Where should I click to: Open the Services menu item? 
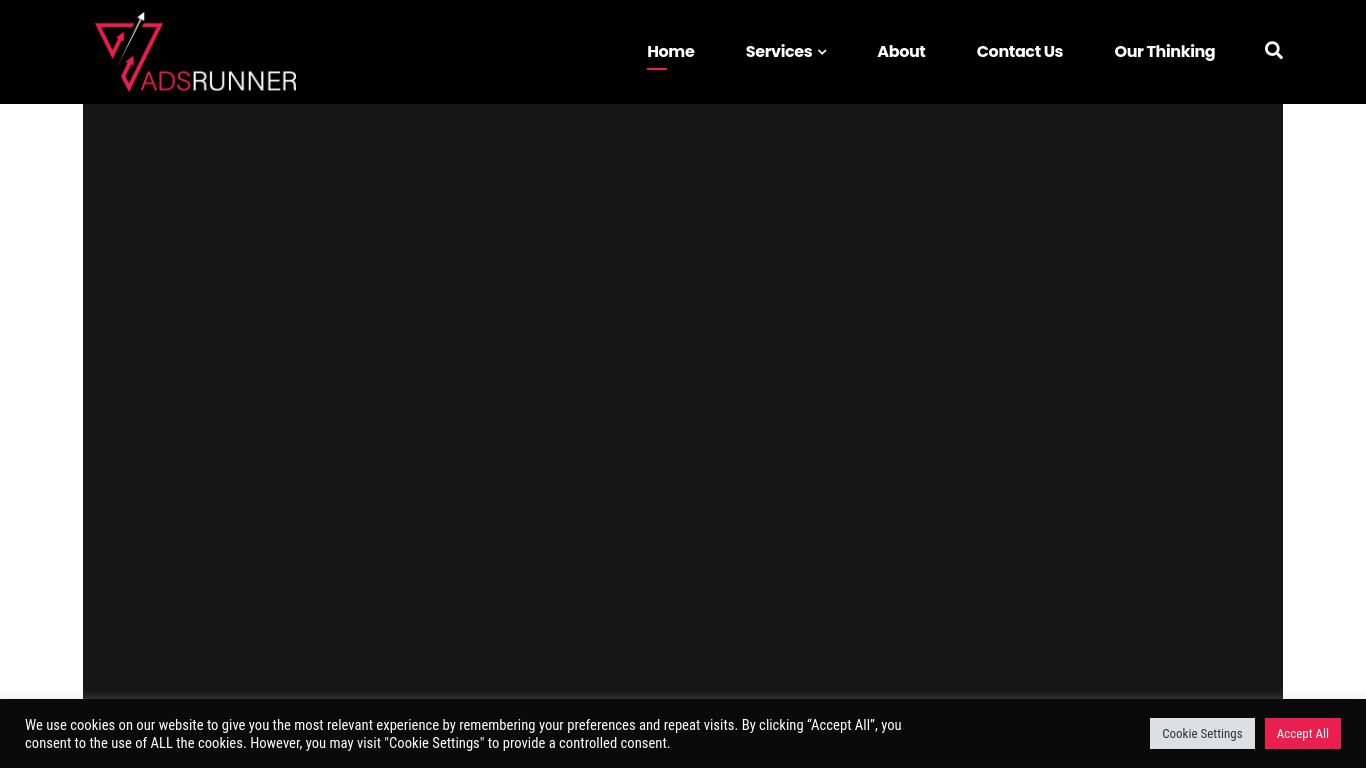778,51
